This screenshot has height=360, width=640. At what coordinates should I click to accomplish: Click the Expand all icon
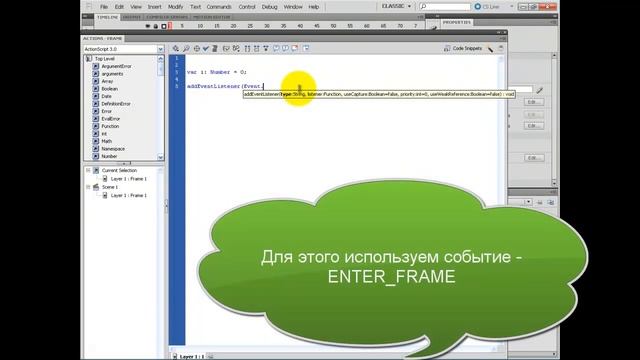click(266, 48)
